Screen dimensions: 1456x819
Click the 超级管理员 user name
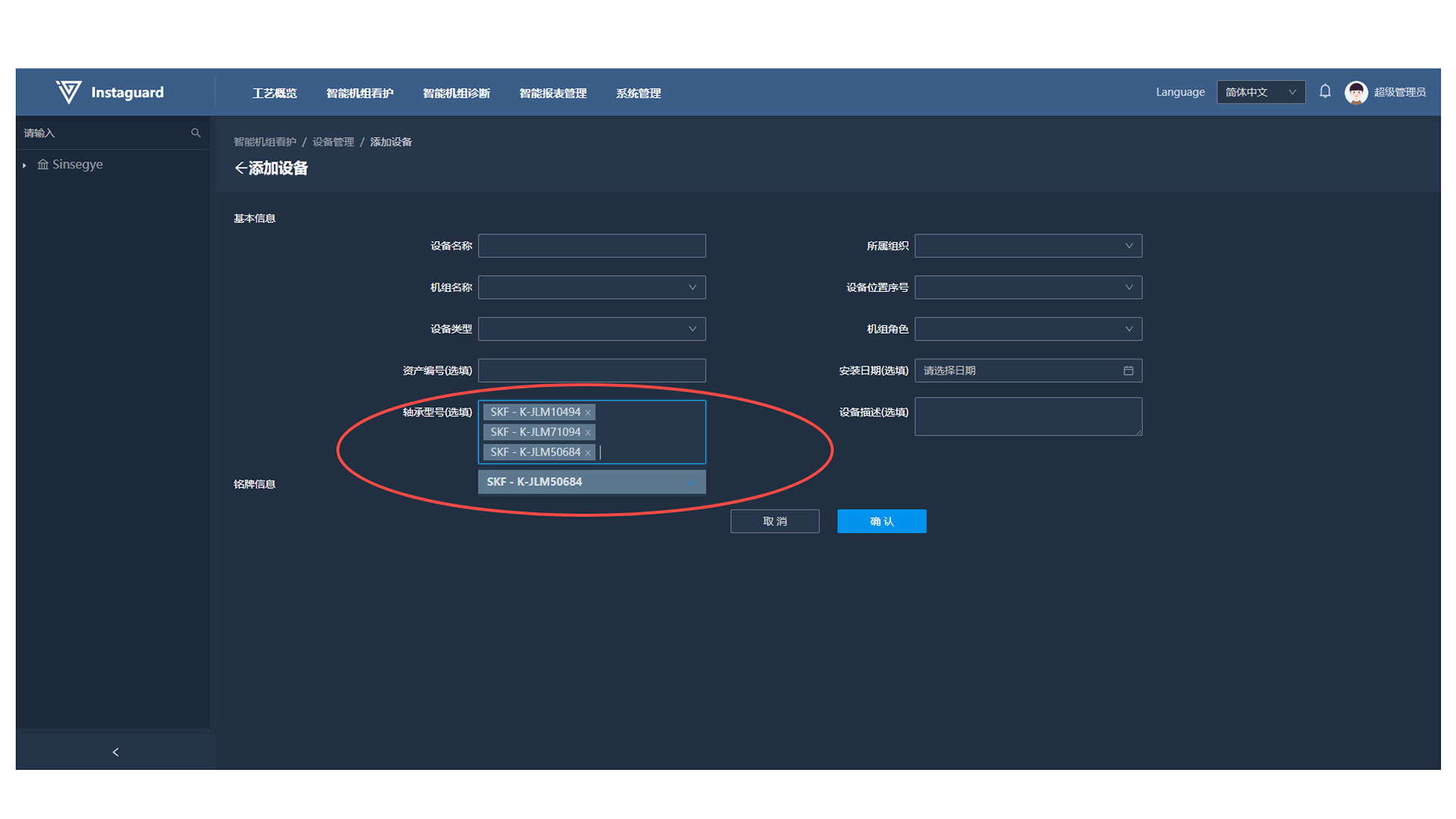point(1400,93)
